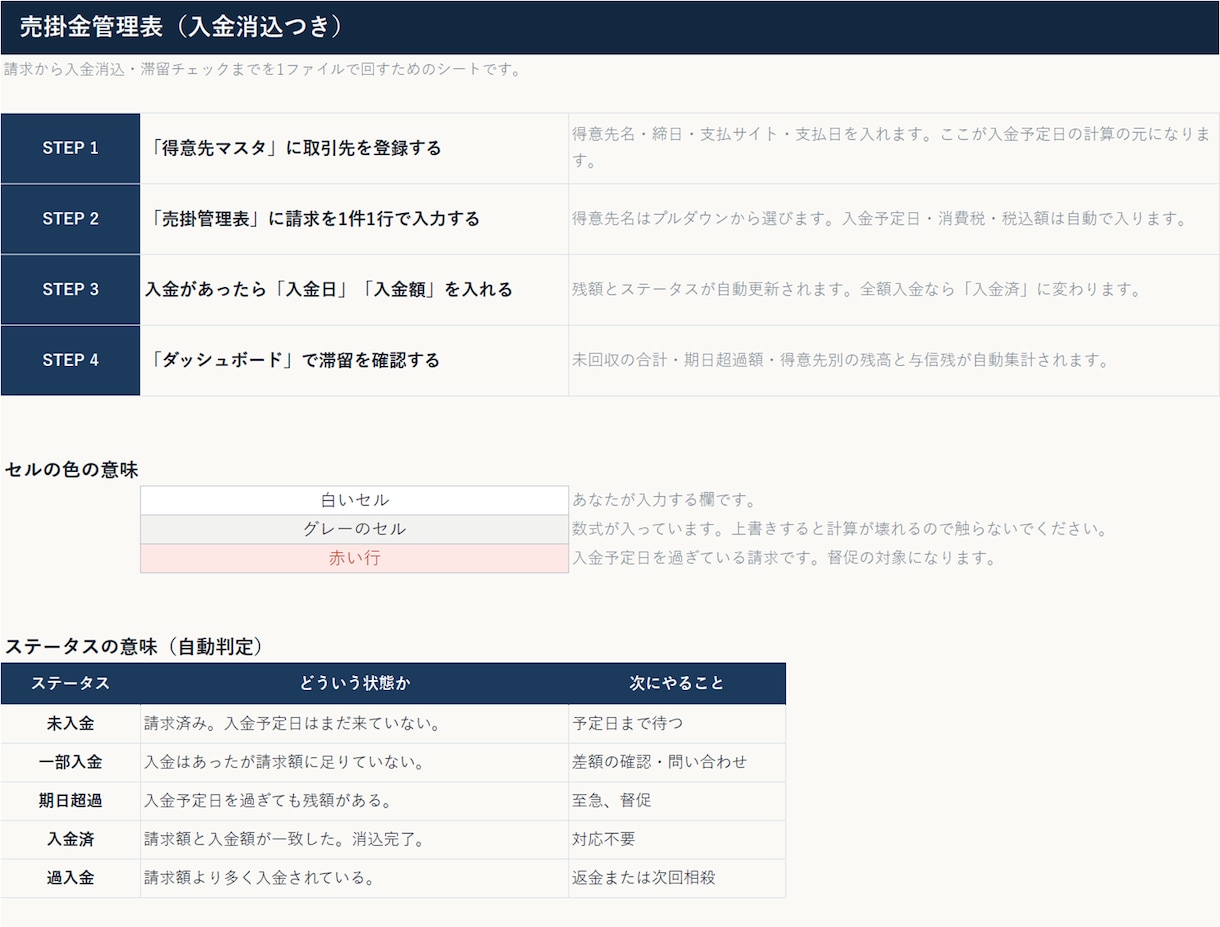Click 入金はあったが請求額に足りていない。 cell
Image resolution: width=1220 pixels, height=927 pixels.
(x=355, y=762)
